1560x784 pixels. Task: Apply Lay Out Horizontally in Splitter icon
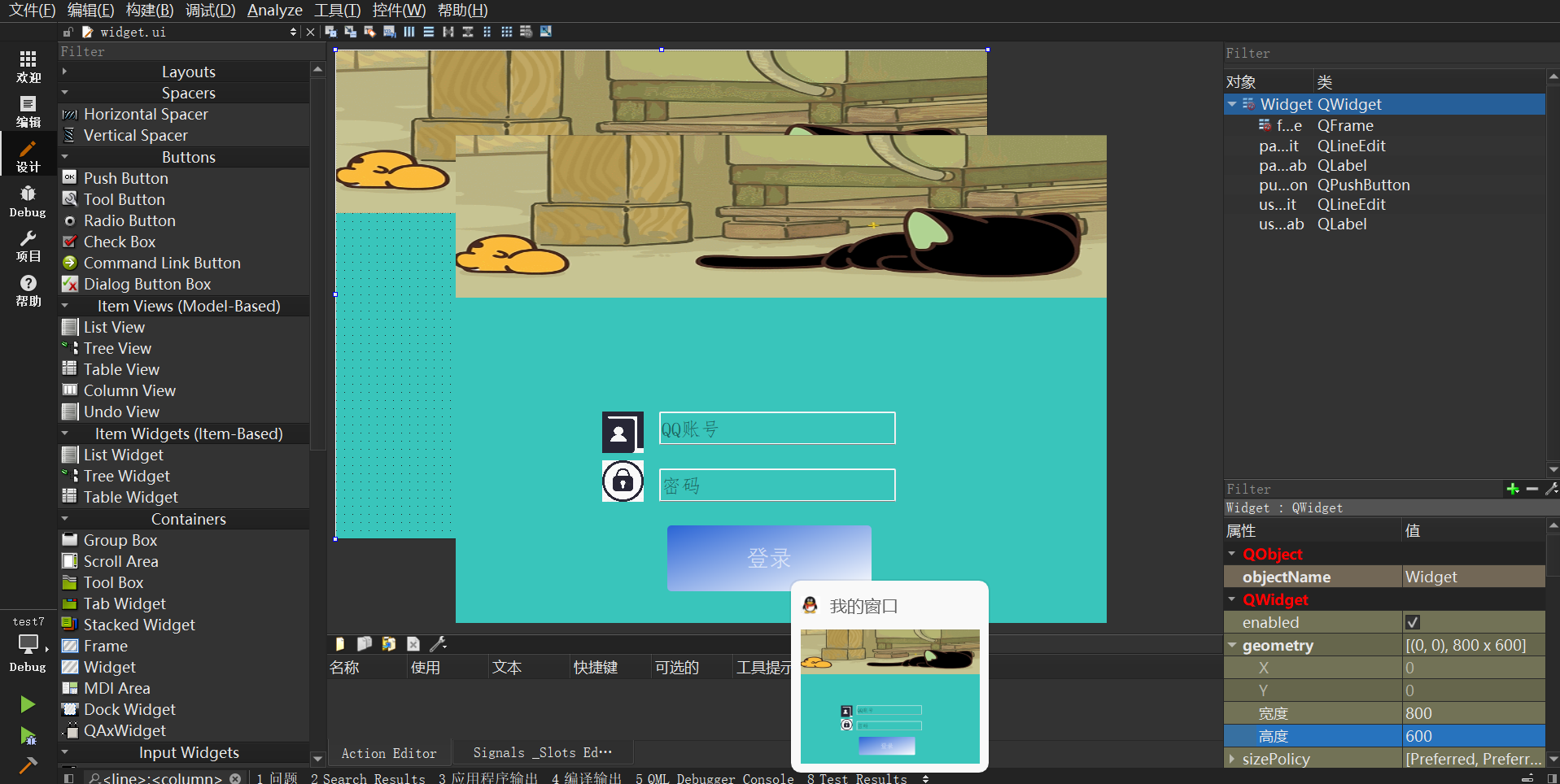click(x=448, y=32)
